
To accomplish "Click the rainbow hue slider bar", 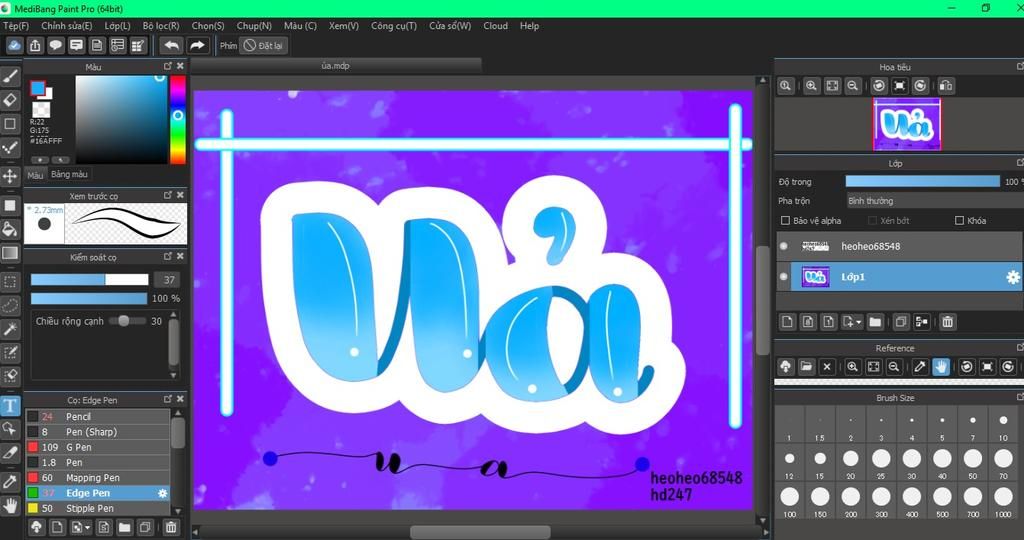I will tap(178, 119).
